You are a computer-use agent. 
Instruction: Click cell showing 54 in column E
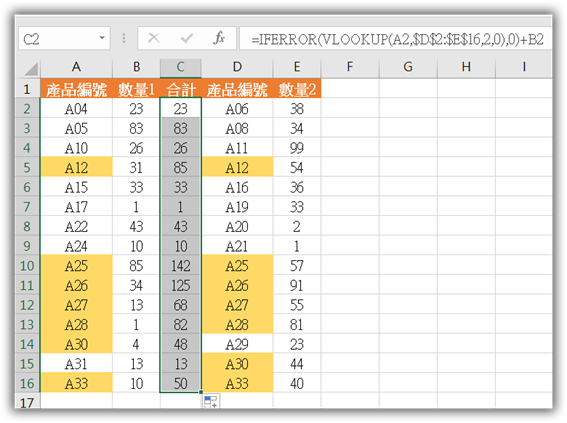pos(297,167)
